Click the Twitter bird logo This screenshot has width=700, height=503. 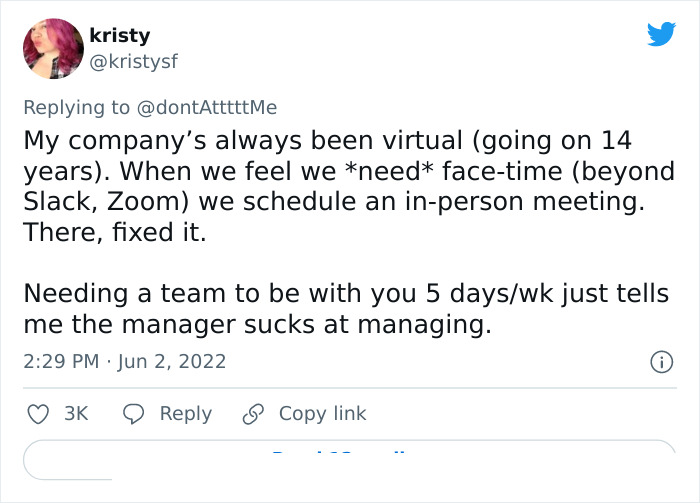click(661, 35)
